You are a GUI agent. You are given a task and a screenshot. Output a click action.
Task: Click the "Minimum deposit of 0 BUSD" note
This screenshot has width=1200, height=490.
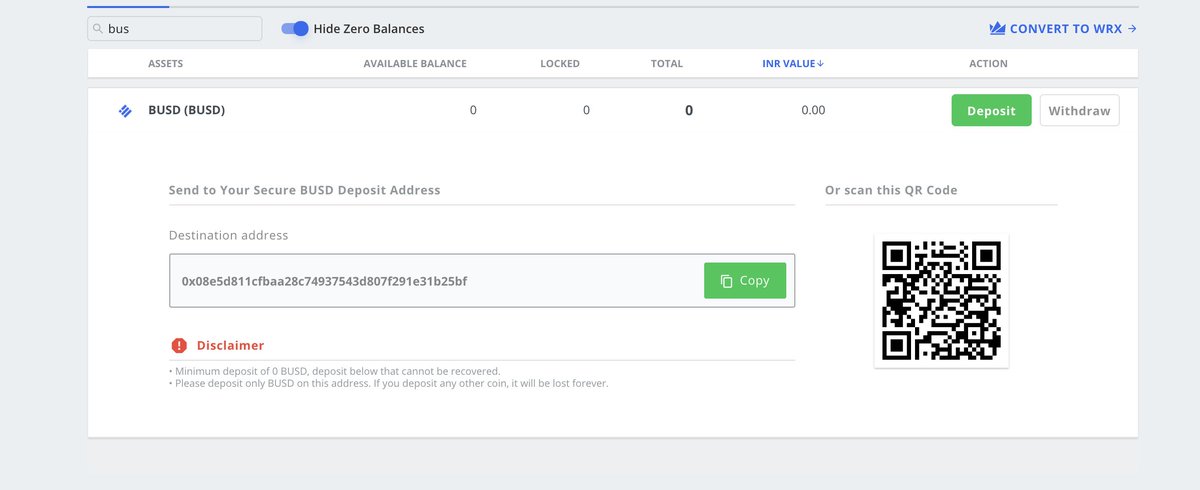[x=335, y=371]
